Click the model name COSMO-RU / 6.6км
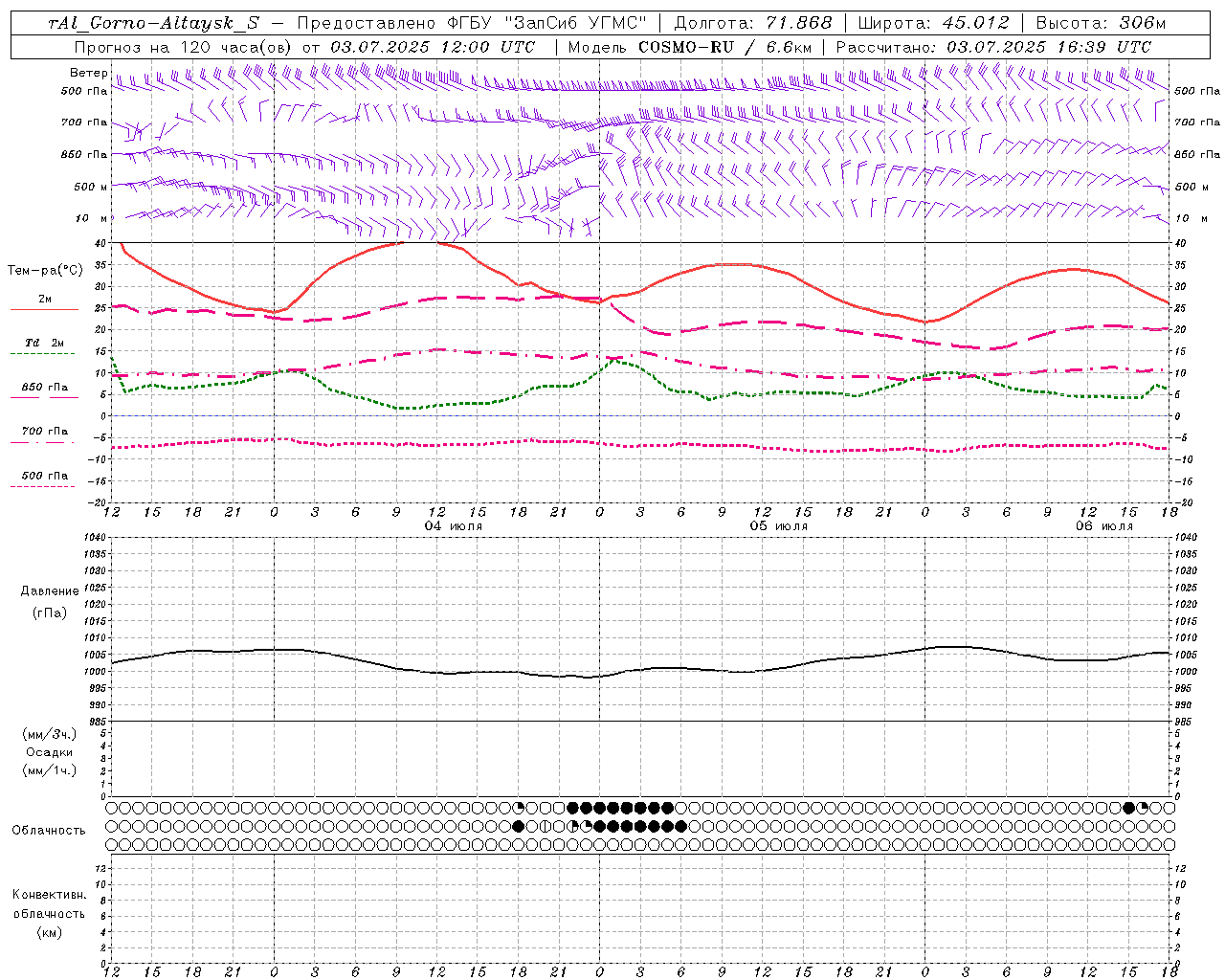This screenshot has width=1225, height=980. (x=724, y=47)
